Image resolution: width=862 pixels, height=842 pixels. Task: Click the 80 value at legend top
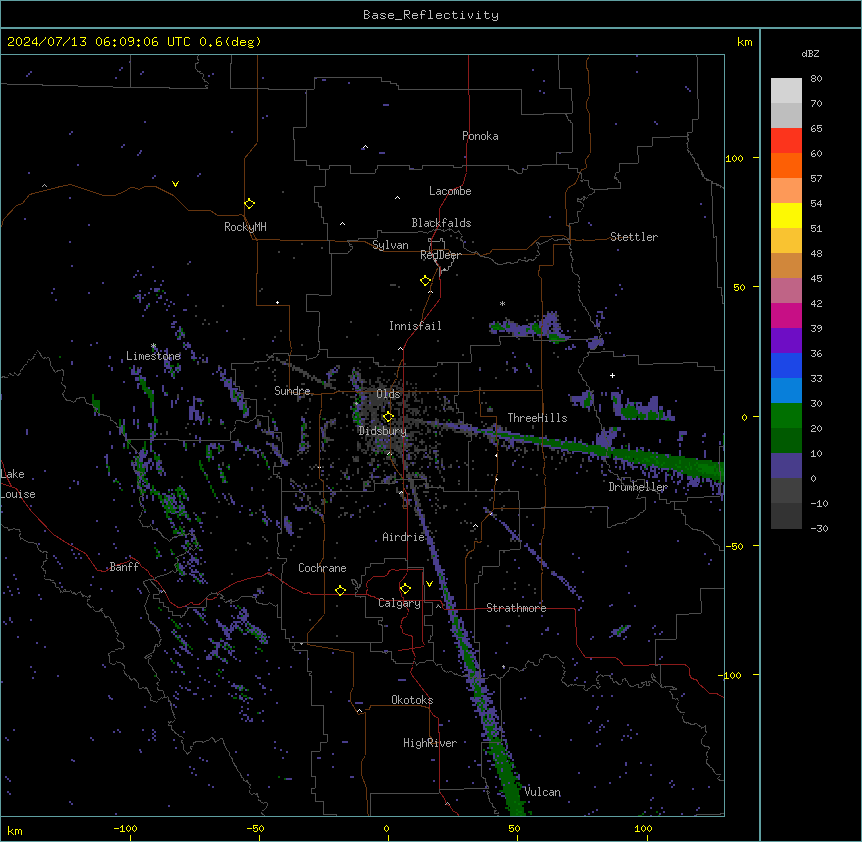[816, 79]
